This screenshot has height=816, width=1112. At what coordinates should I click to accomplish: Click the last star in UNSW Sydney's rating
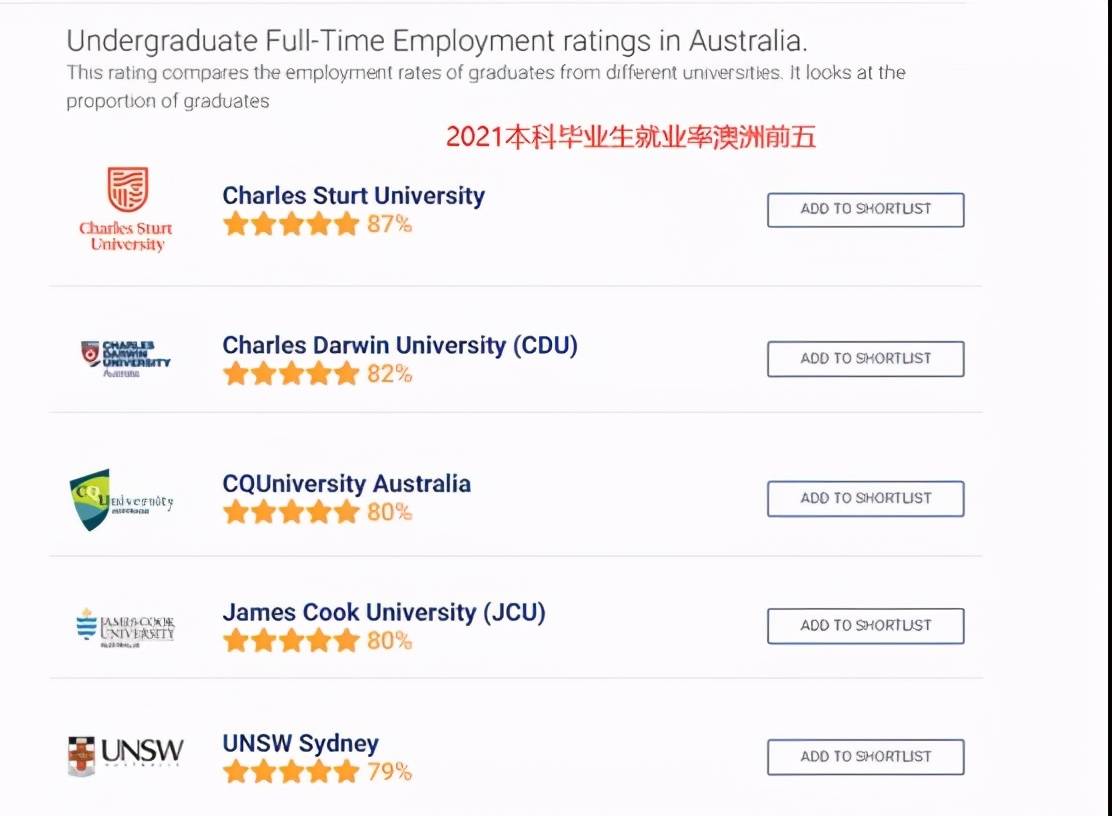[349, 771]
